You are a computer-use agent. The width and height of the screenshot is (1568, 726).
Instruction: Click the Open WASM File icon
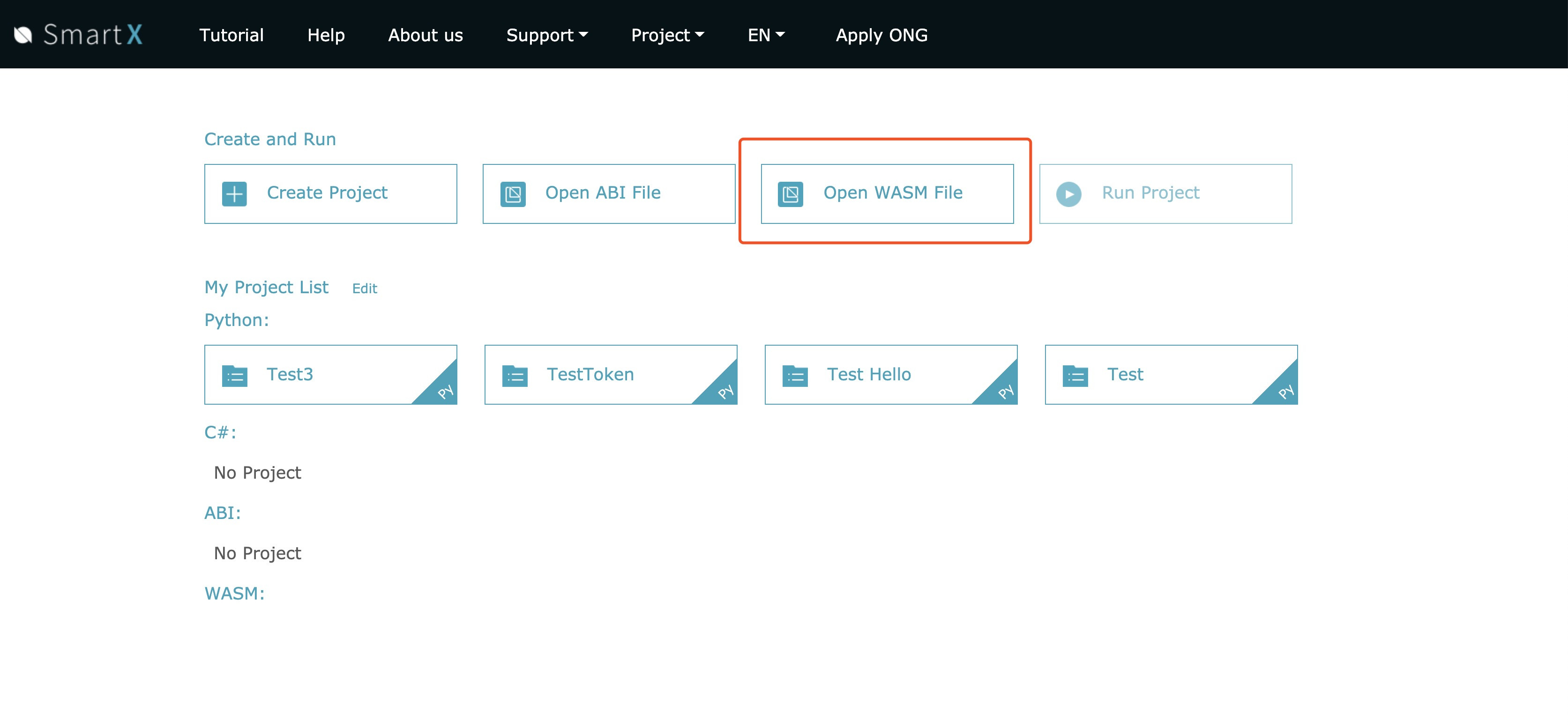tap(790, 194)
